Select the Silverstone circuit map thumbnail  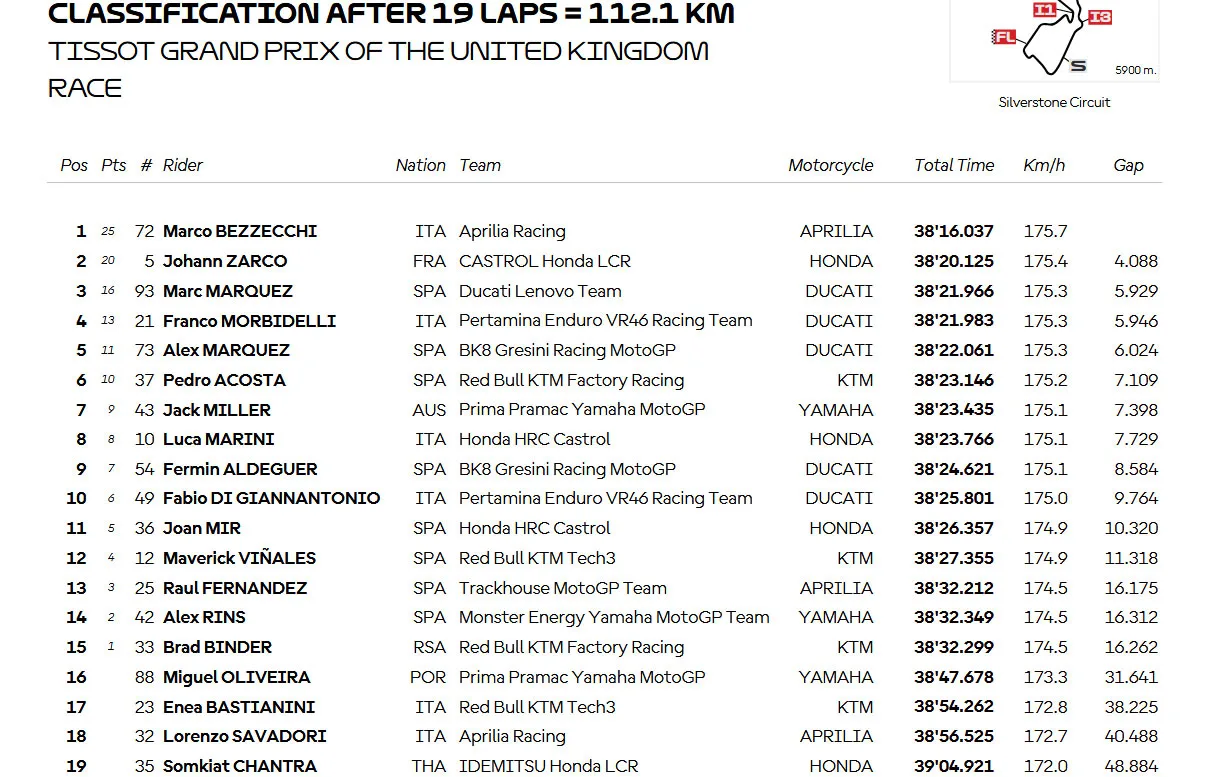(1054, 40)
